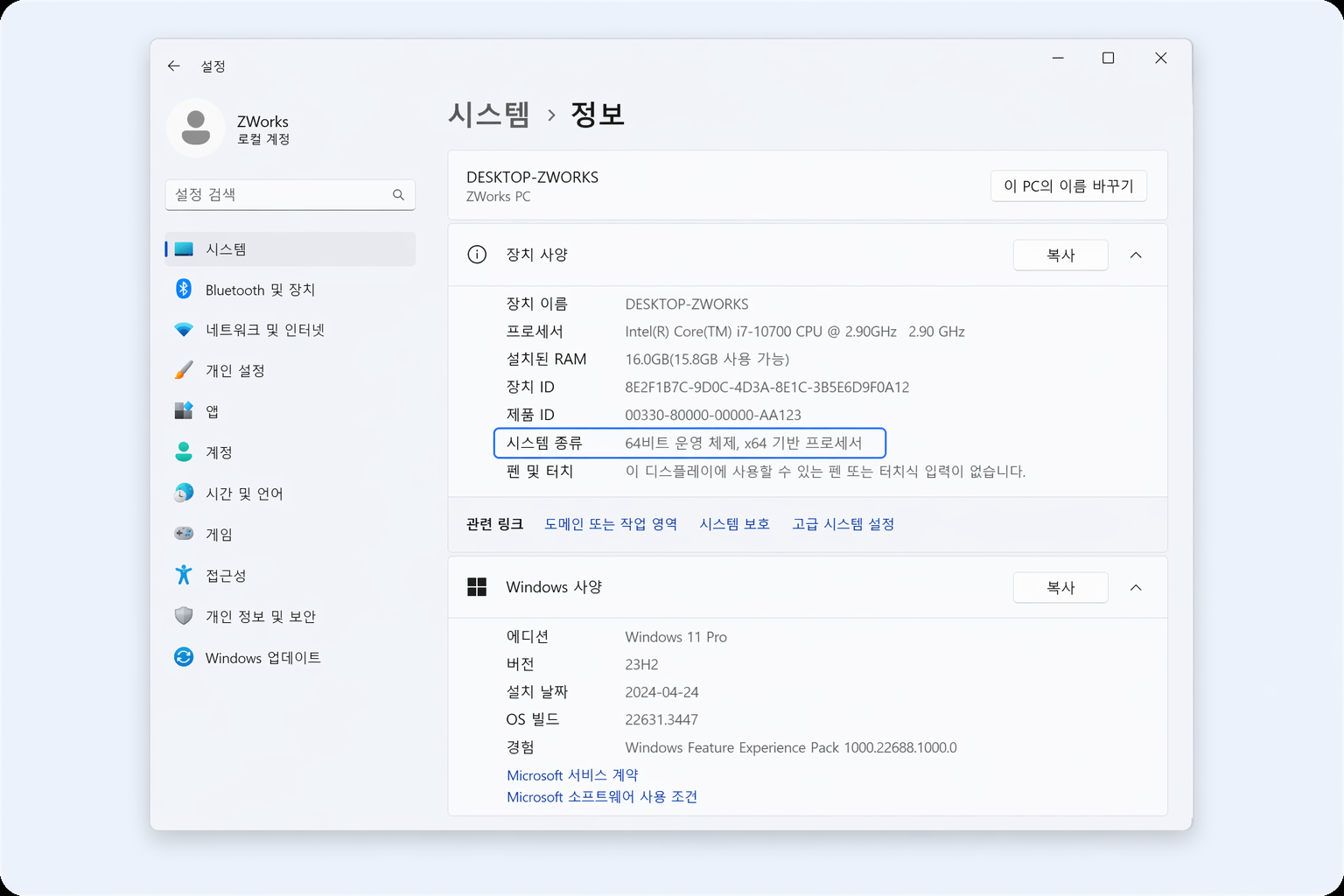Click the 장치 ID value 8E2F1B7C
1344x896 pixels.
(767, 387)
